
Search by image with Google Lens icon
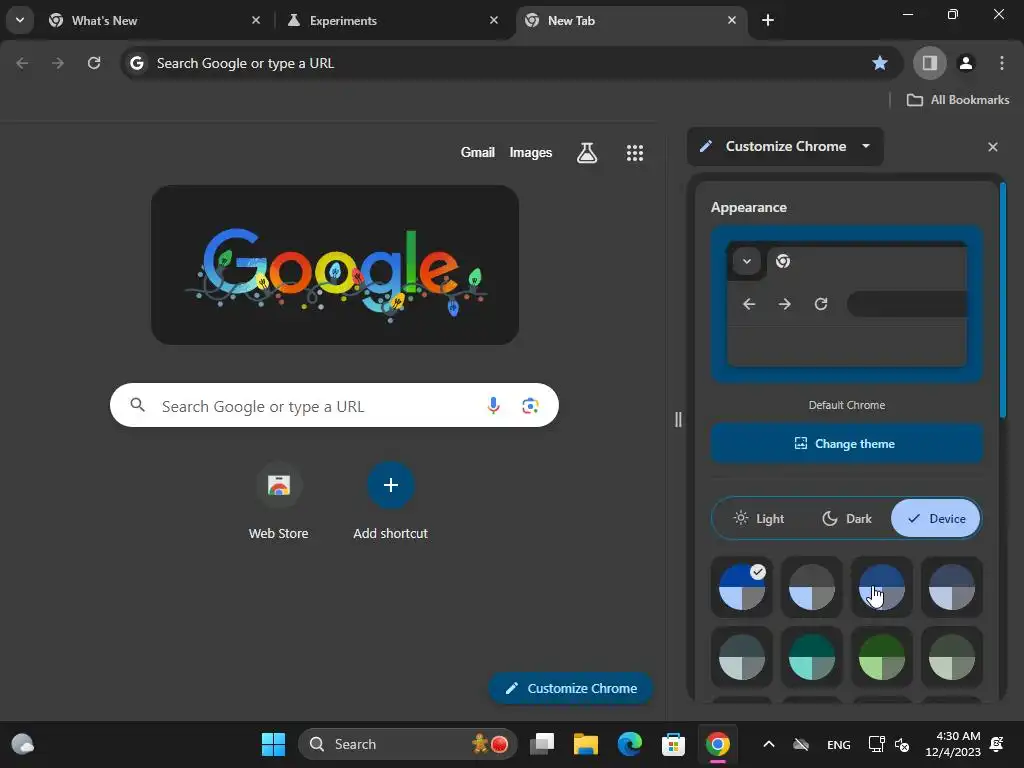tap(530, 406)
